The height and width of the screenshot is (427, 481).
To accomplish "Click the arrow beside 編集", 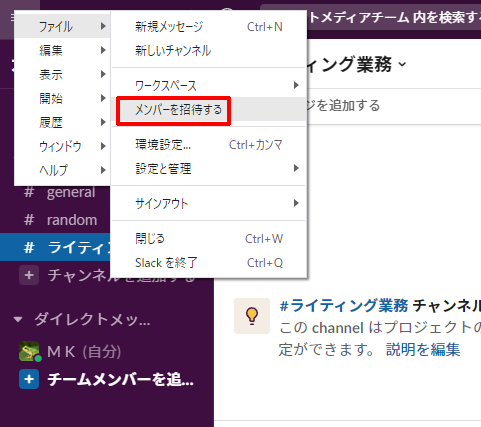I will [x=103, y=50].
